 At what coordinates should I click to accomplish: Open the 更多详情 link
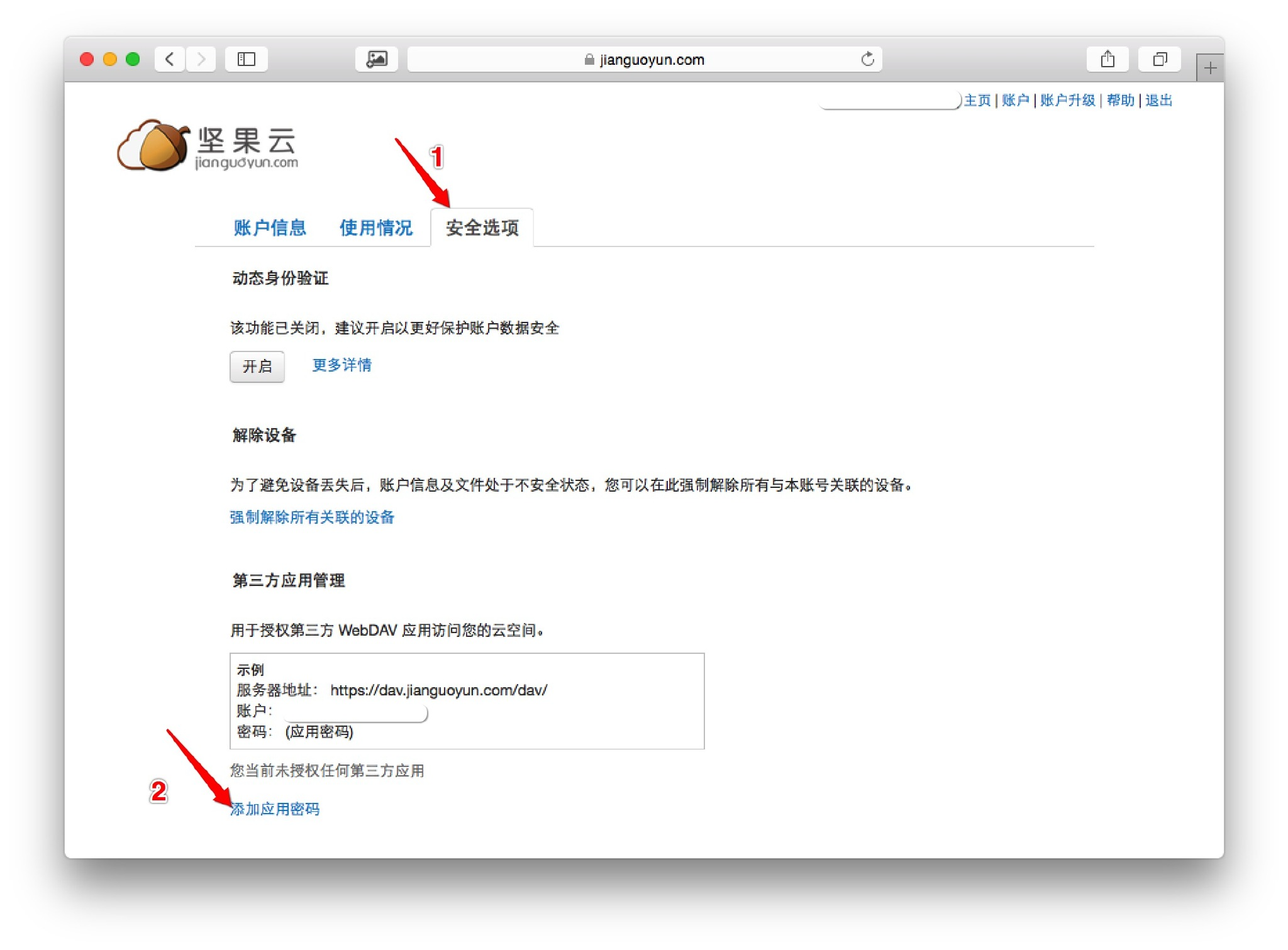point(342,365)
